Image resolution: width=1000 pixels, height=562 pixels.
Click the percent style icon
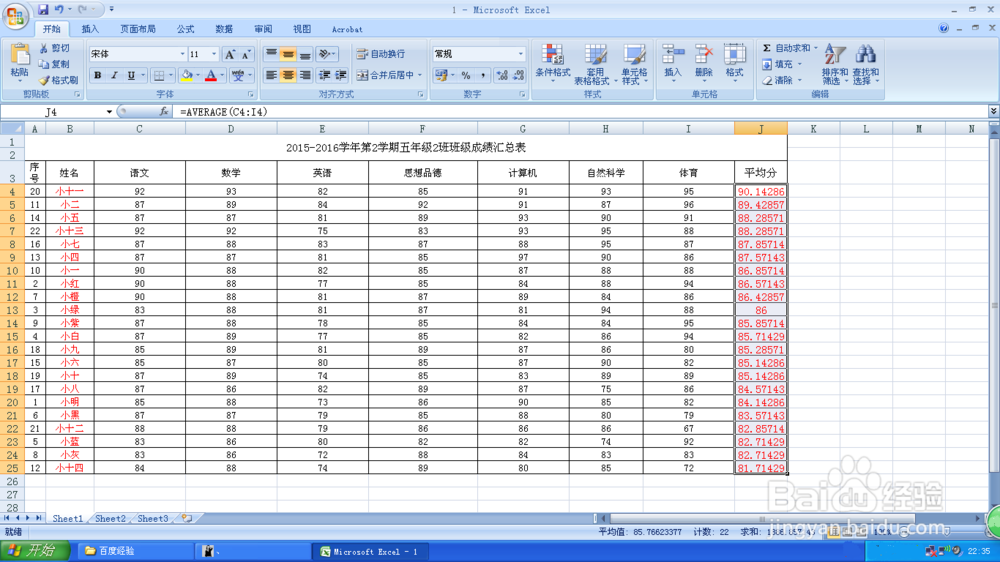click(466, 75)
